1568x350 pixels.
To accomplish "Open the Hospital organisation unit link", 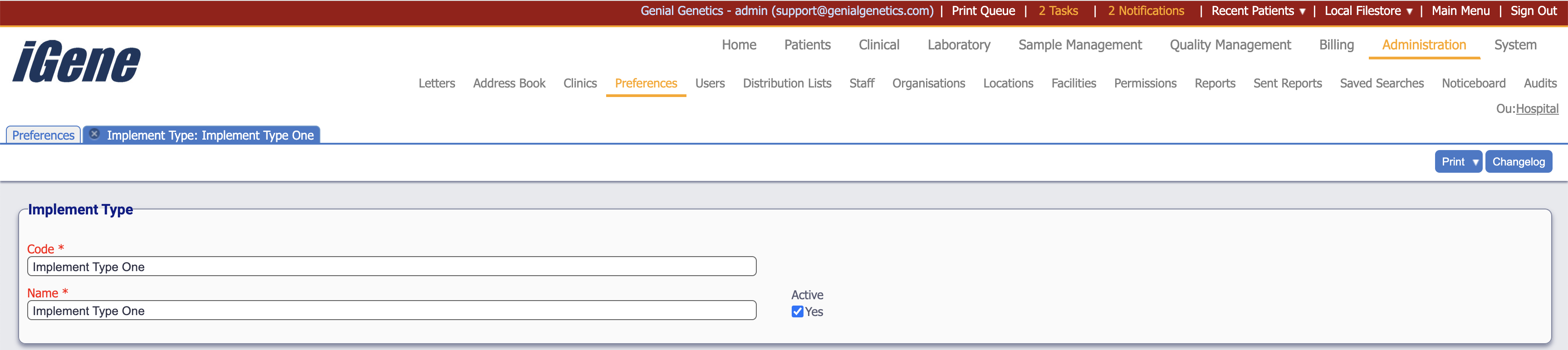I will pyautogui.click(x=1536, y=109).
